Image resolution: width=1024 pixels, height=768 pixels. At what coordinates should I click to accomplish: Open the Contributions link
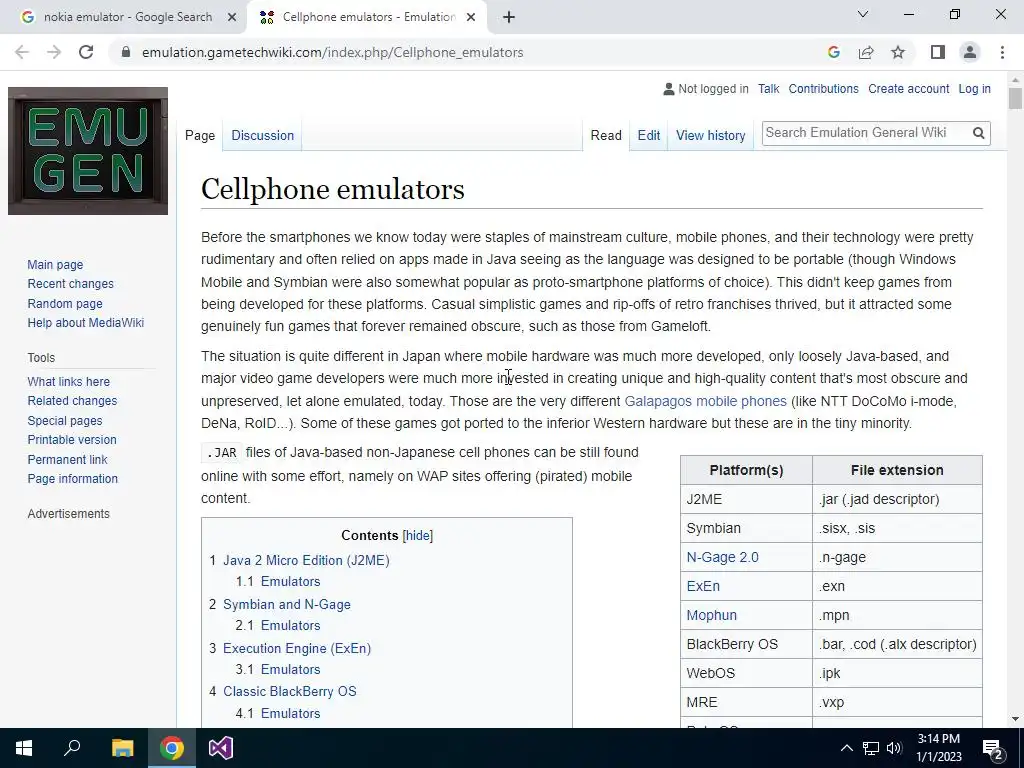(x=824, y=89)
